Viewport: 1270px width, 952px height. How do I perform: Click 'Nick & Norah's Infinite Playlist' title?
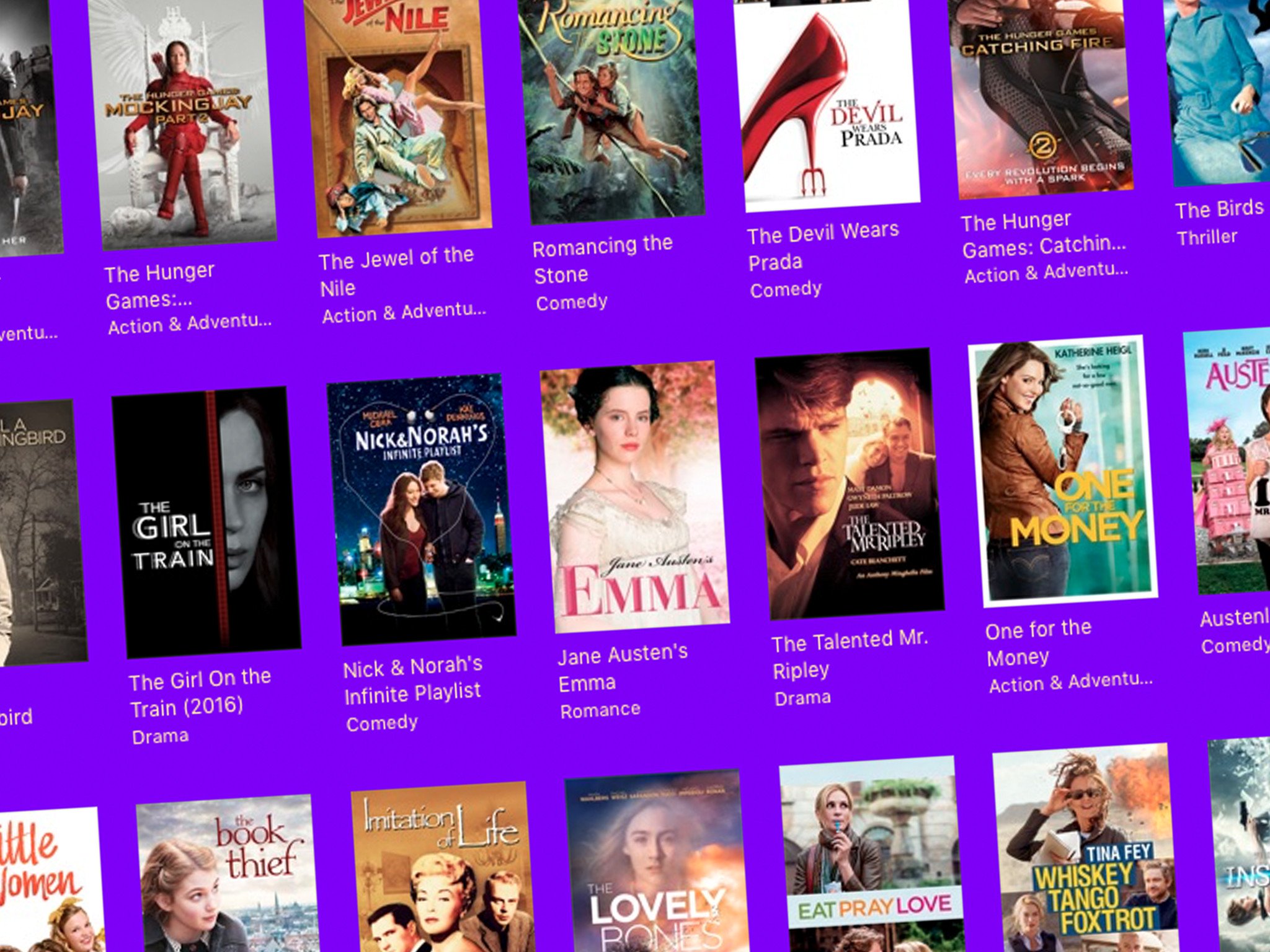(x=413, y=680)
